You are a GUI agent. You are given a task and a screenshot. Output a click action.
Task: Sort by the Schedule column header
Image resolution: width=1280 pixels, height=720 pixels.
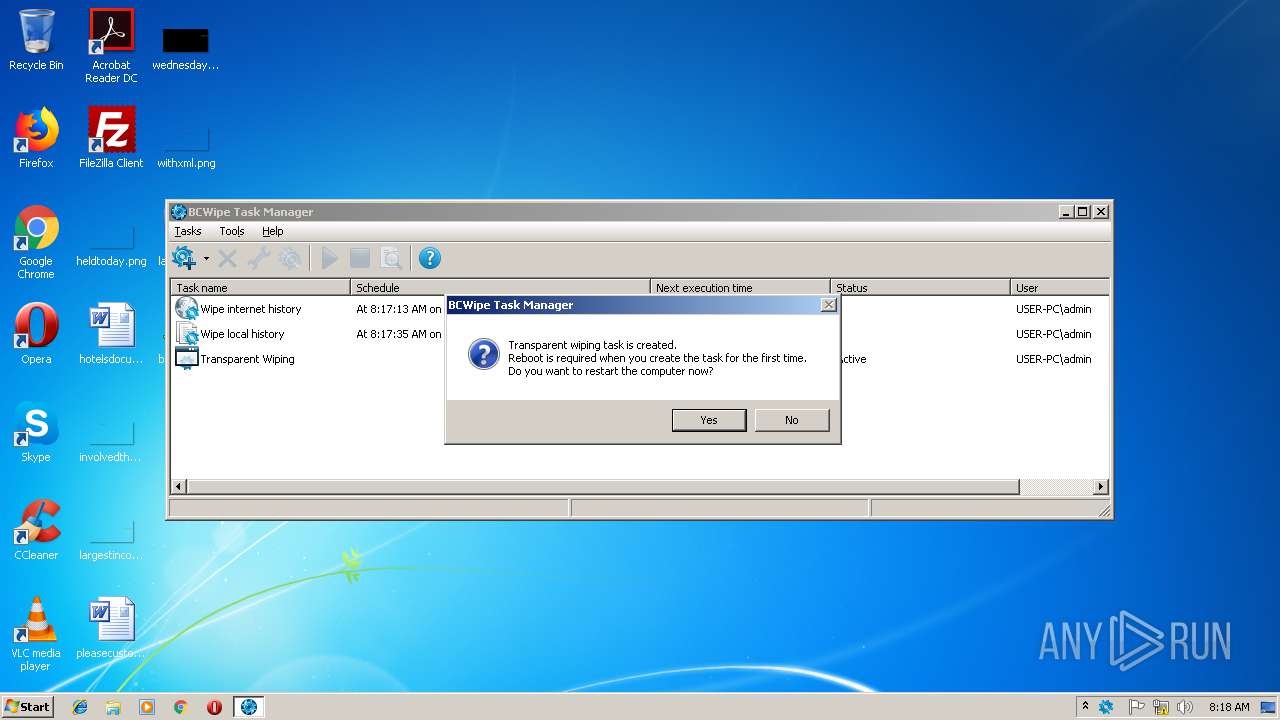(501, 287)
